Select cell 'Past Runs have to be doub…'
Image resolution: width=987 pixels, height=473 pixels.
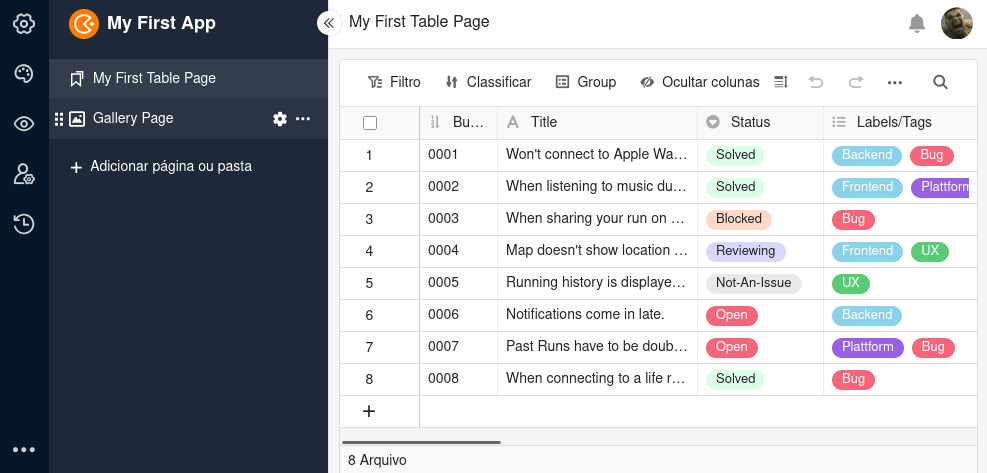click(x=597, y=346)
